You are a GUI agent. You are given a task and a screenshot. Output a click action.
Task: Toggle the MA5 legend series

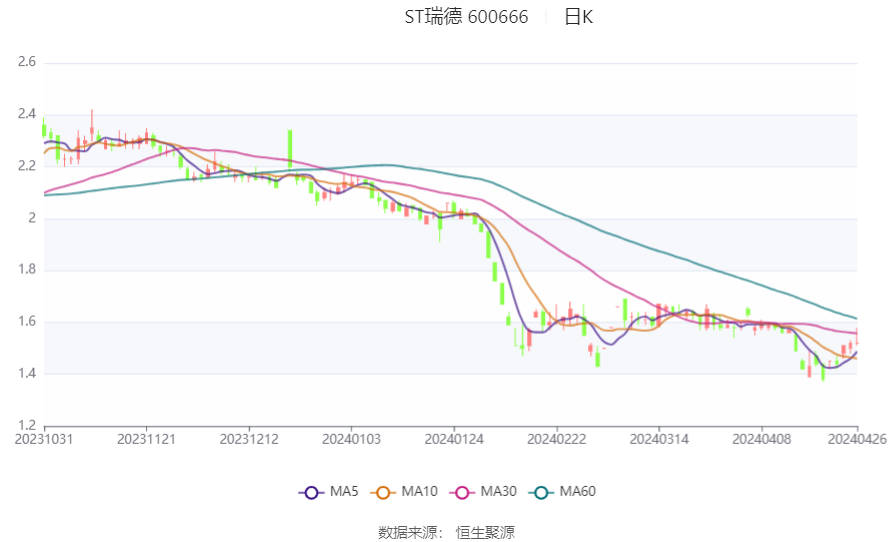pos(329,492)
